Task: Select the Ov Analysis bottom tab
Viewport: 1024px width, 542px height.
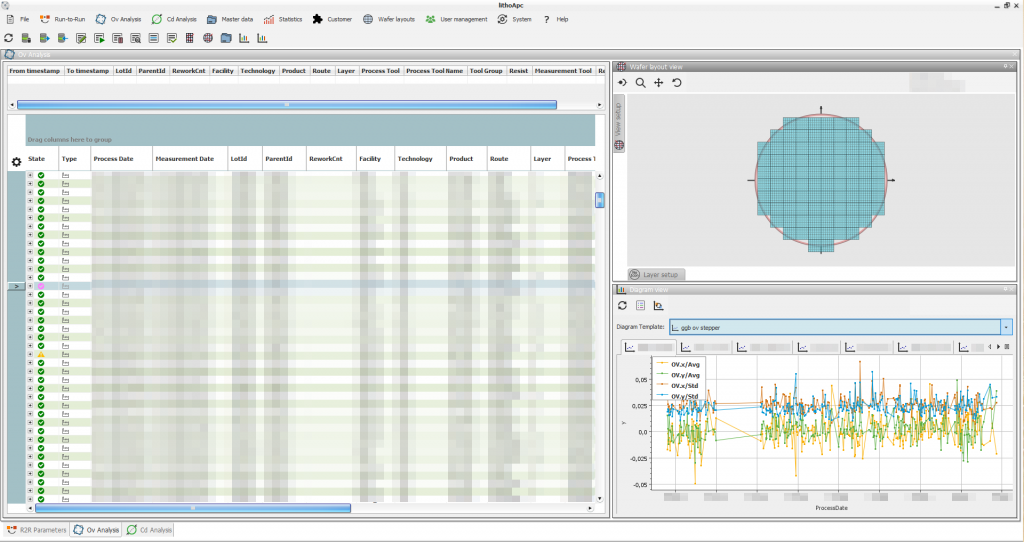Action: coord(96,530)
